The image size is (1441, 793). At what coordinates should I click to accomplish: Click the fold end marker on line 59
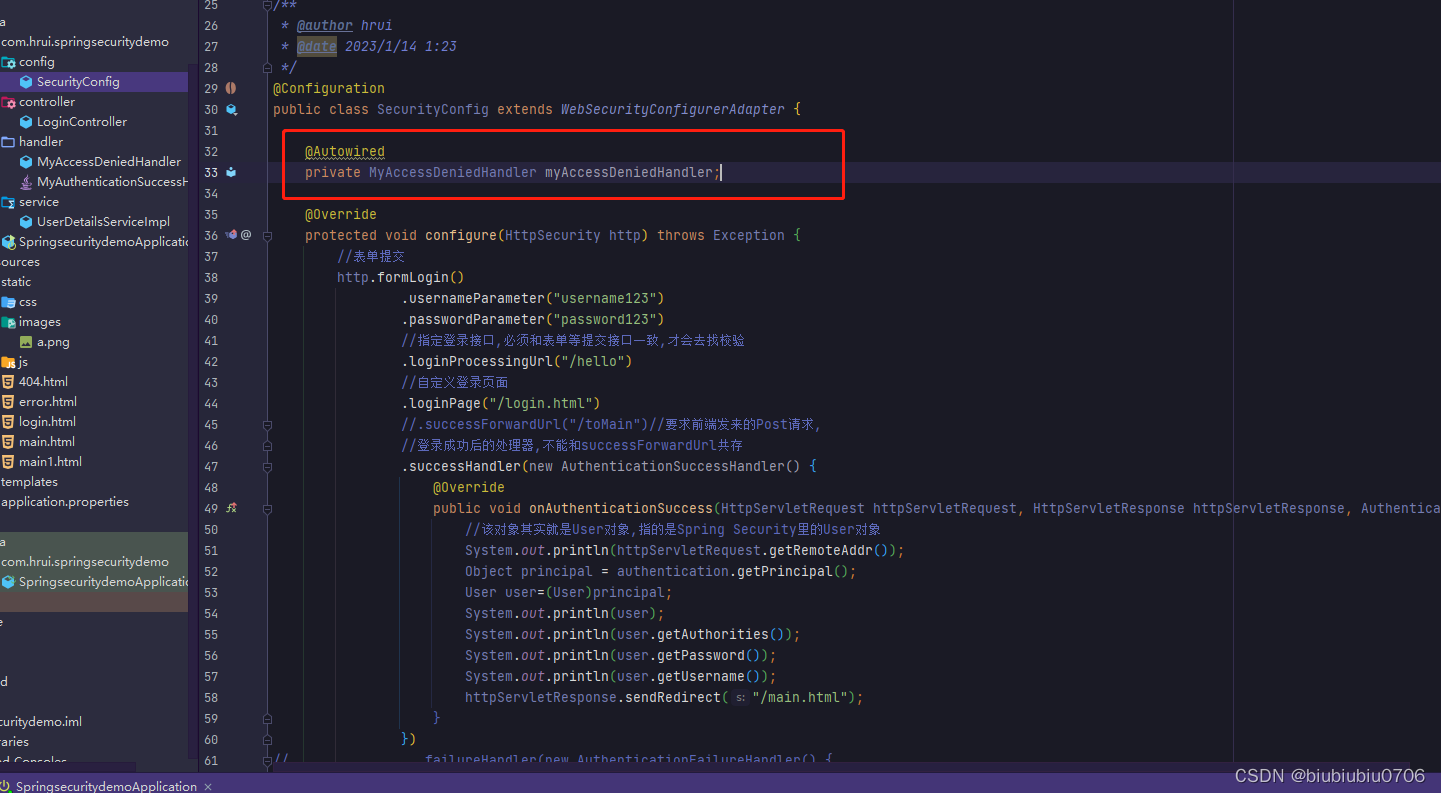pyautogui.click(x=267, y=718)
